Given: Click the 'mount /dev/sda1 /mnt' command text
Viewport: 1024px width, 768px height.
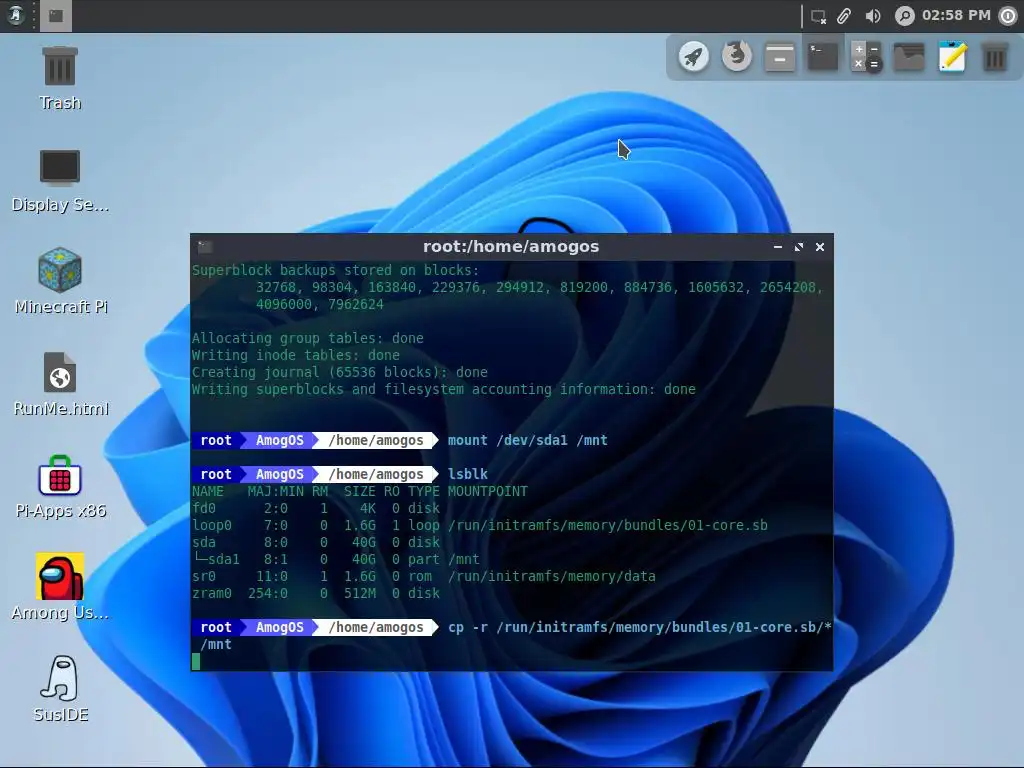Looking at the screenshot, I should pyautogui.click(x=528, y=440).
